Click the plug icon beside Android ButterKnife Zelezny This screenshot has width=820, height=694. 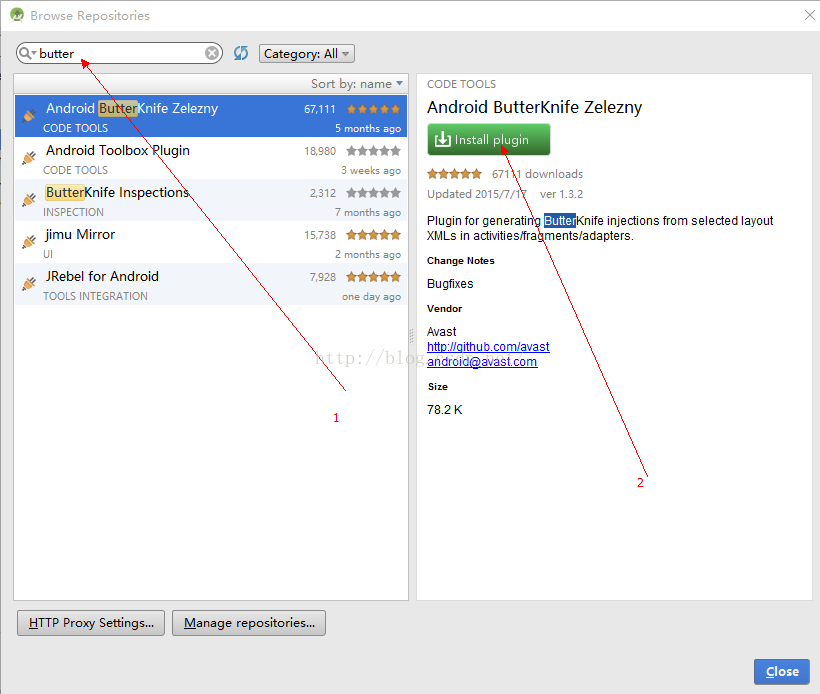point(29,116)
